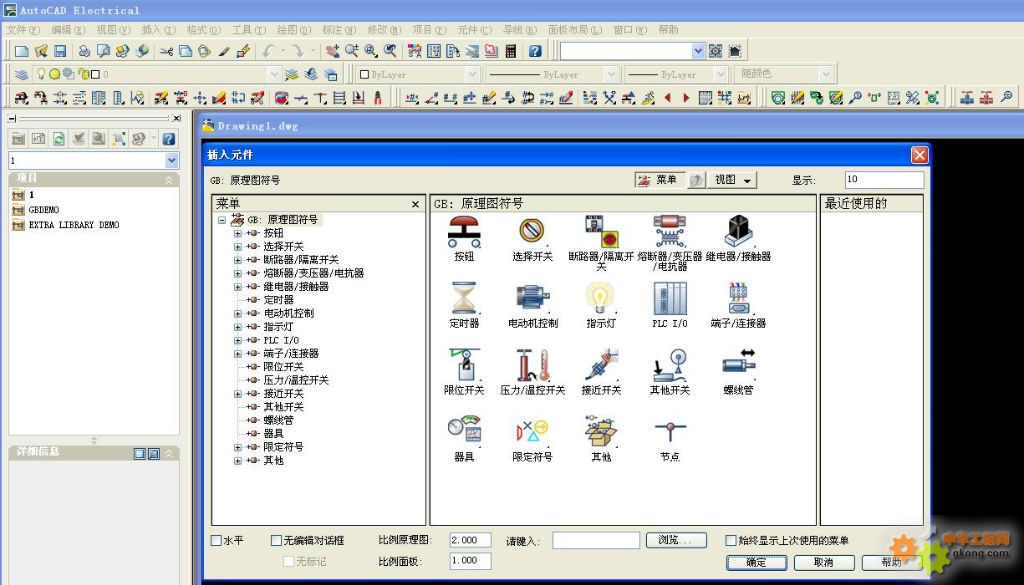Click the Cut (scissors) toolbar icon
This screenshot has height=585, width=1024.
click(x=167, y=51)
